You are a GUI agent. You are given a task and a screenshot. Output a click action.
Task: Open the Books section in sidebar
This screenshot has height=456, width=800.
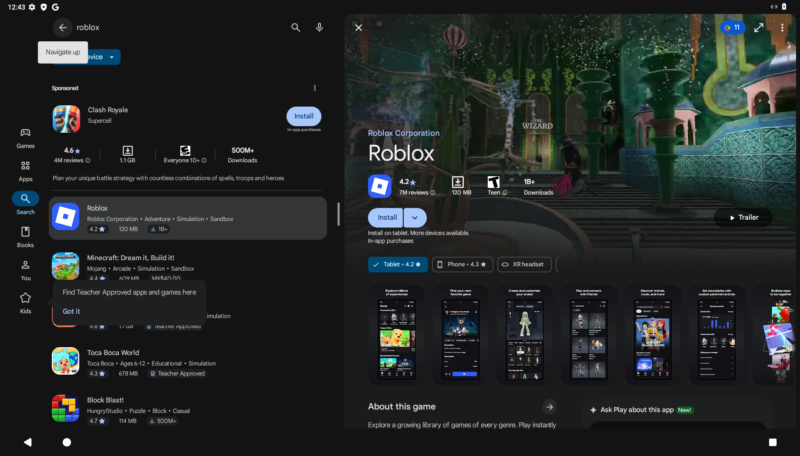coord(26,237)
